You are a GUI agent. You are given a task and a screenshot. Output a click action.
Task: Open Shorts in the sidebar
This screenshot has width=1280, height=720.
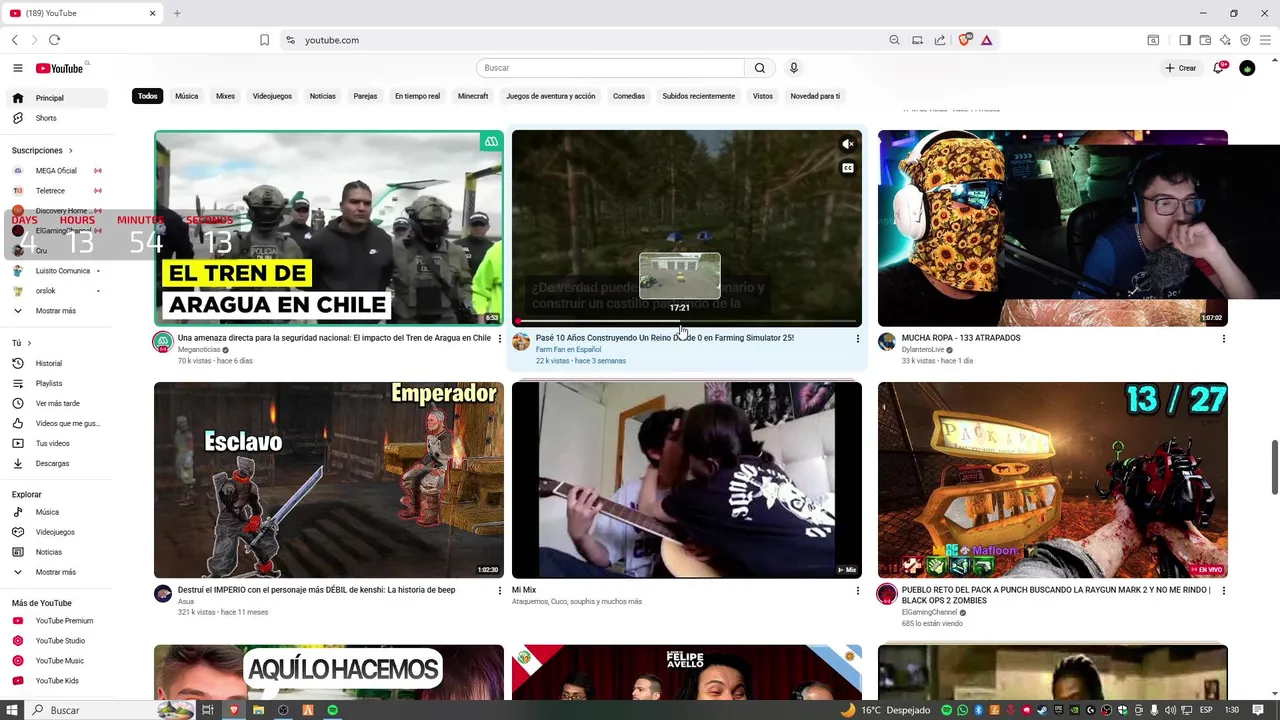56,118
